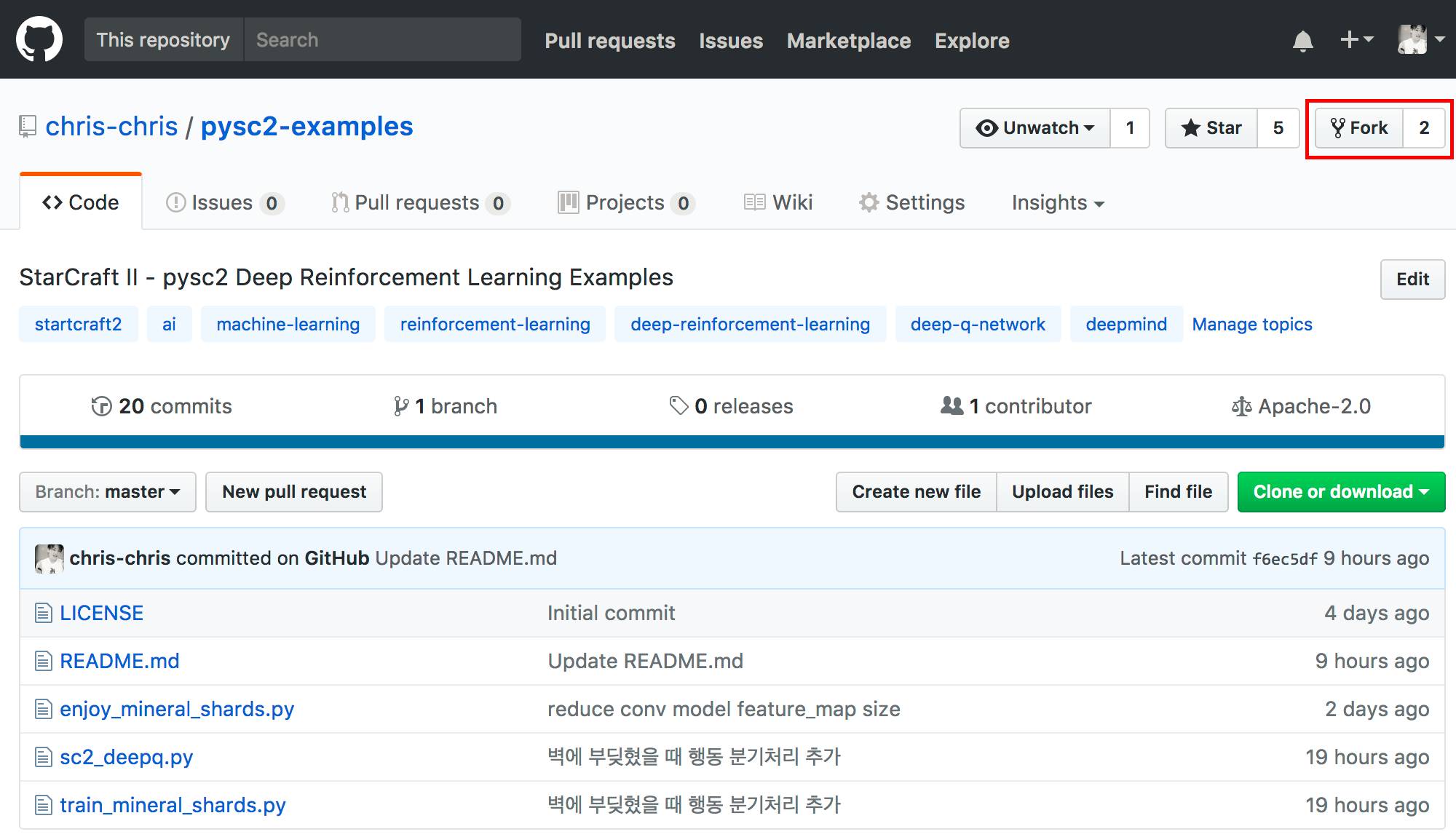
Task: Click the Apache-2.0 license scale icon
Action: (1241, 406)
